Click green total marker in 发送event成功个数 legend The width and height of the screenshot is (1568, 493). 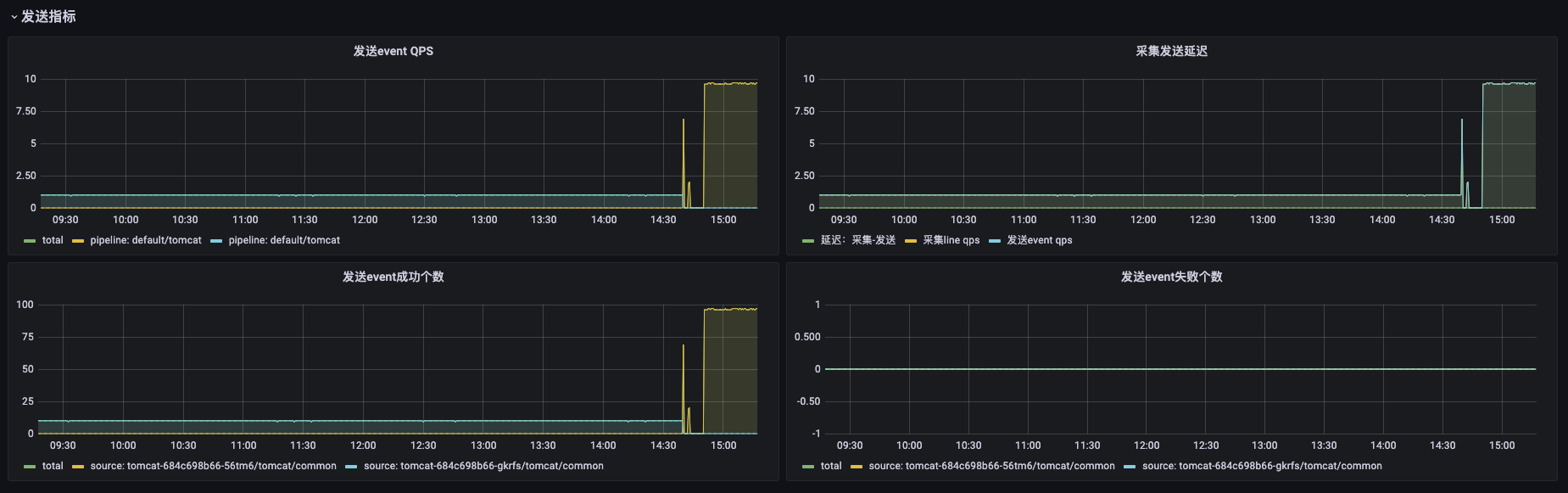tap(30, 467)
